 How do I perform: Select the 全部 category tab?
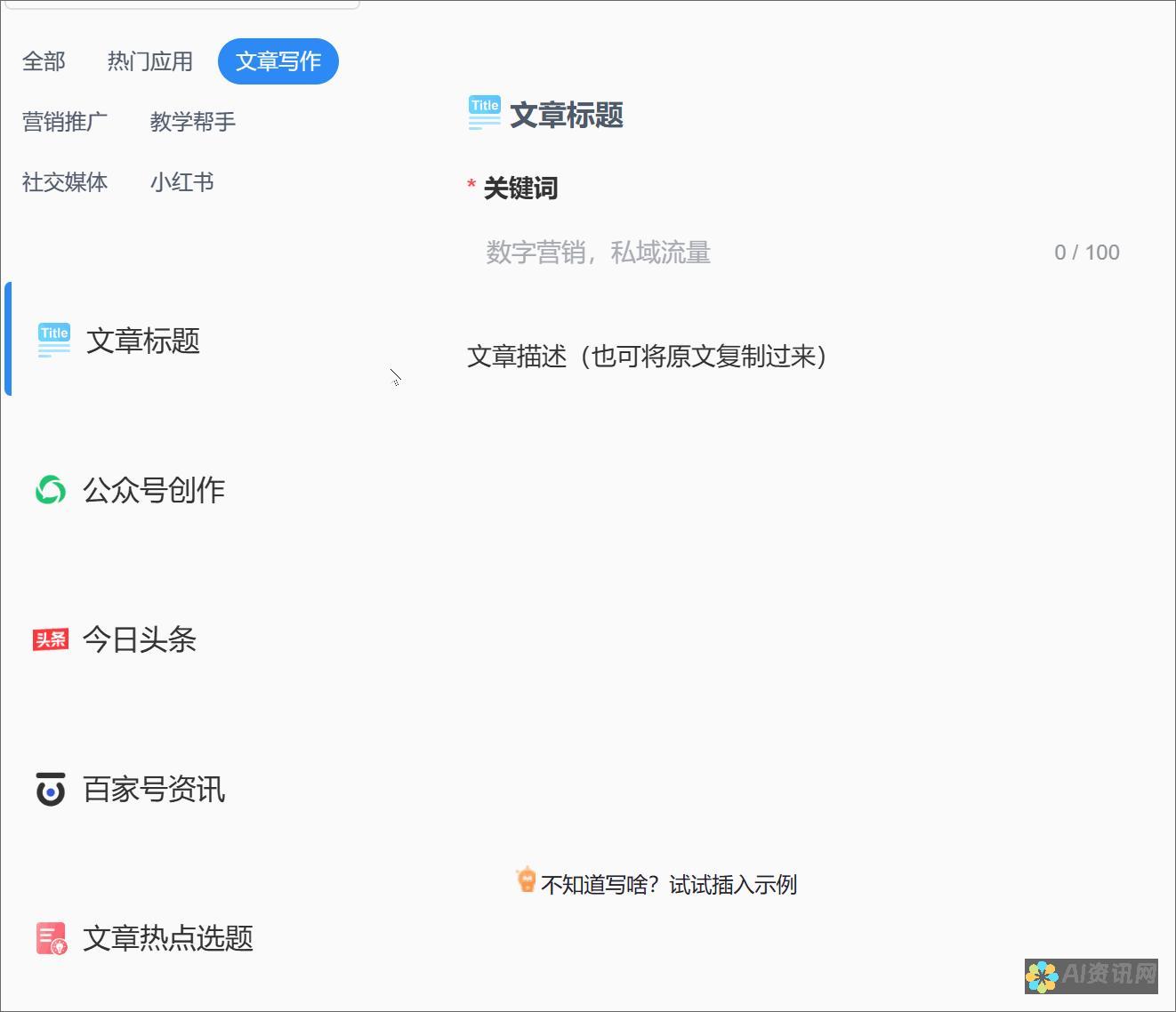tap(44, 61)
